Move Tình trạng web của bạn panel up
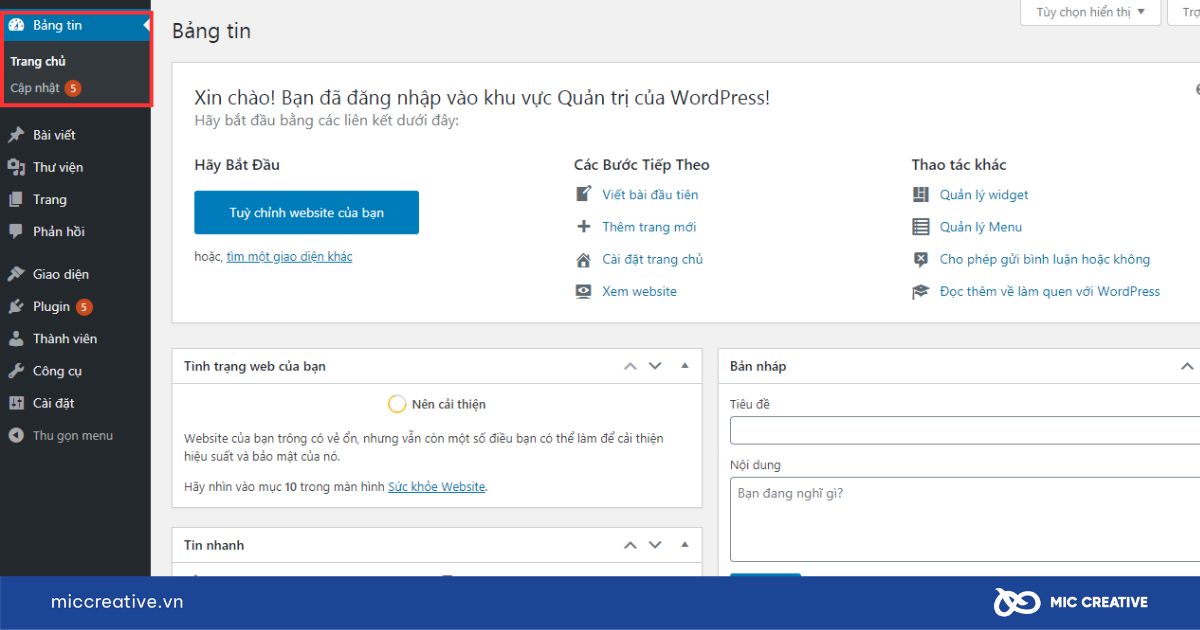 630,366
